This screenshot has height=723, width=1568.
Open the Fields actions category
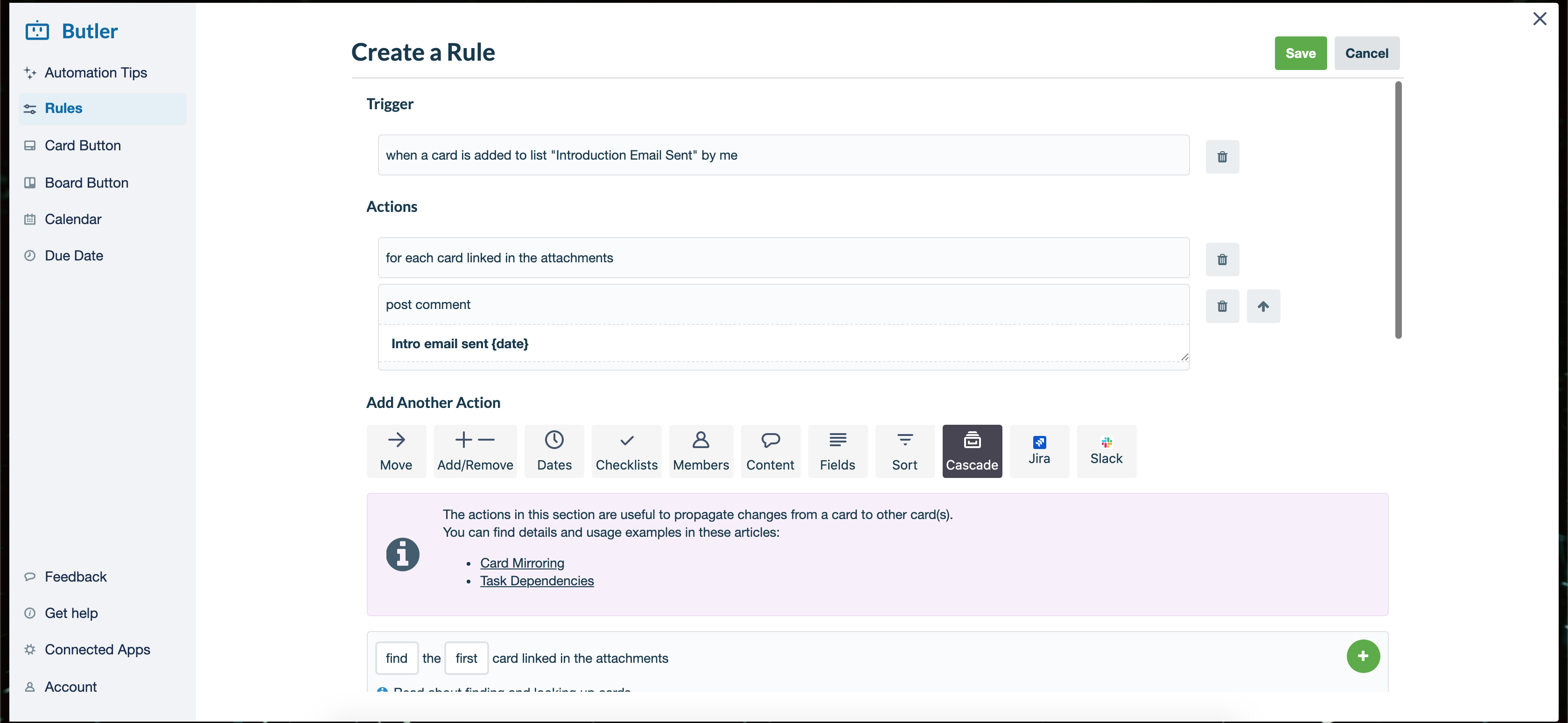click(838, 451)
